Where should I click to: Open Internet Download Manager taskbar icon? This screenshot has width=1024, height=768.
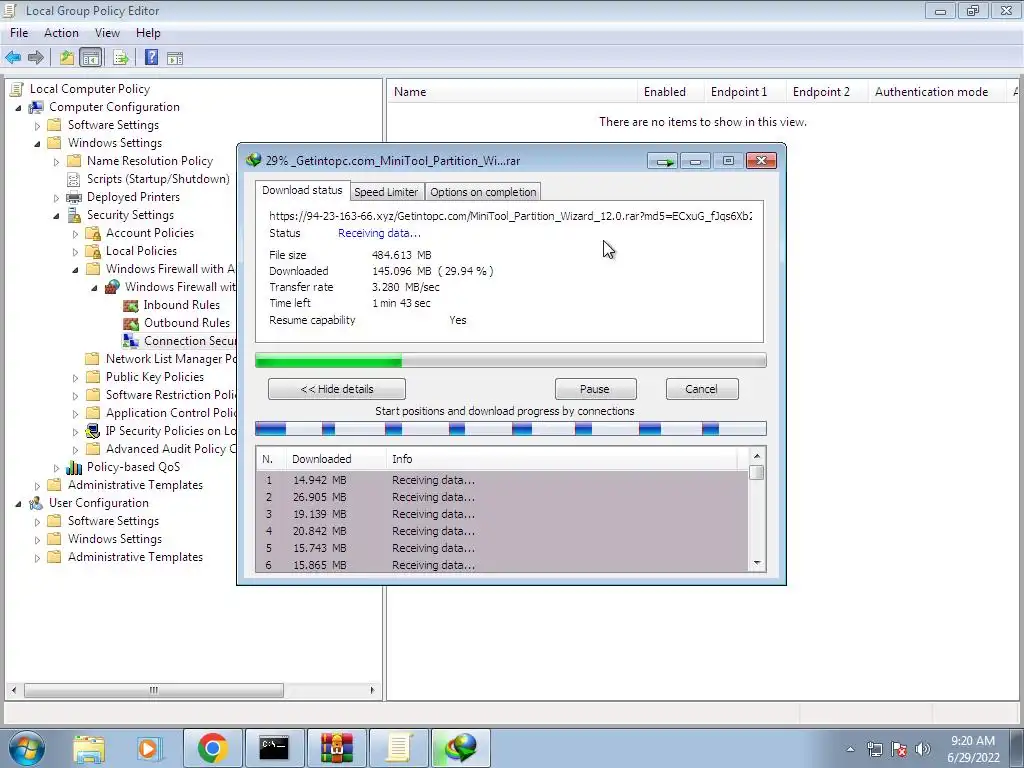(461, 748)
